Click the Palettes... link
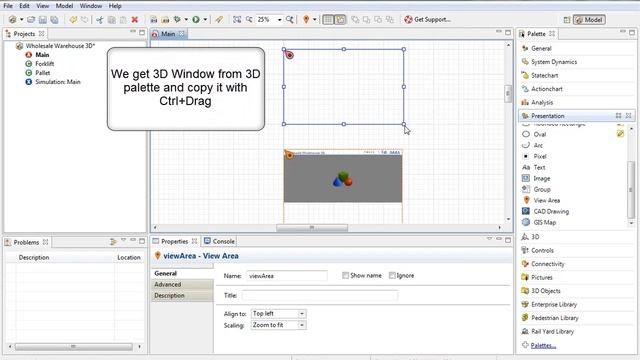Image resolution: width=640 pixels, height=360 pixels. point(543,345)
